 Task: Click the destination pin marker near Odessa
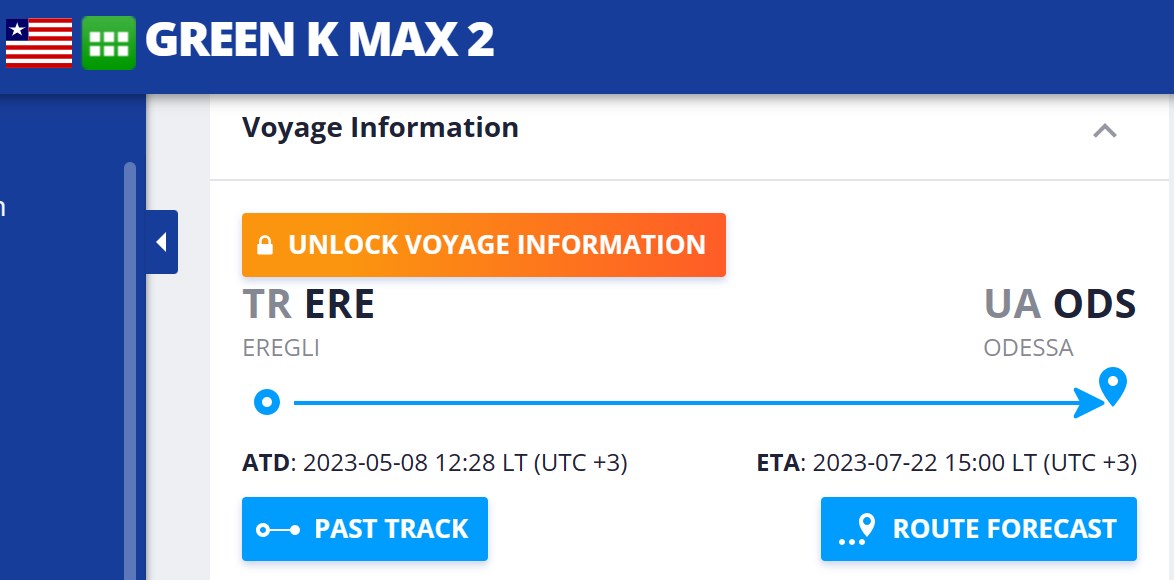click(x=1112, y=383)
